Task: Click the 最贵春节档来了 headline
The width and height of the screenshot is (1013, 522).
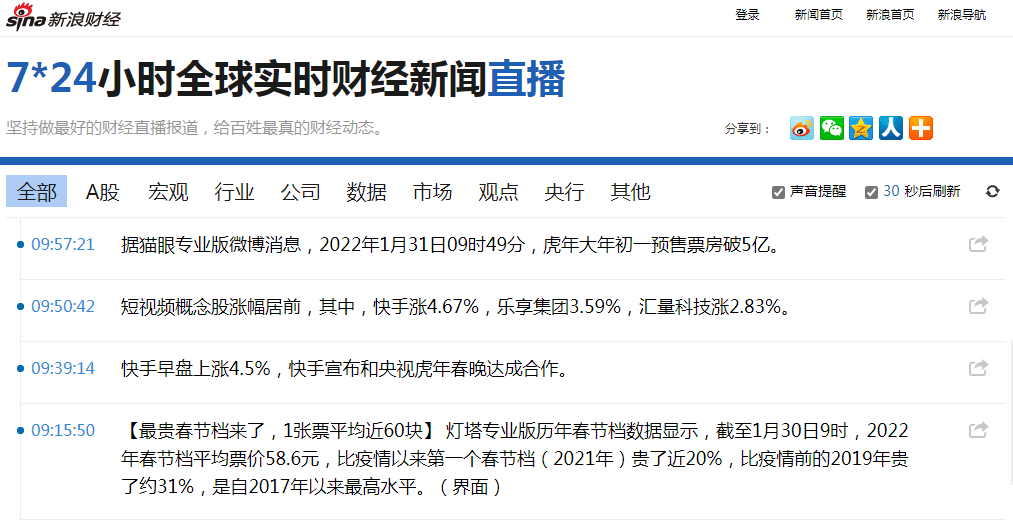Action: coord(280,430)
